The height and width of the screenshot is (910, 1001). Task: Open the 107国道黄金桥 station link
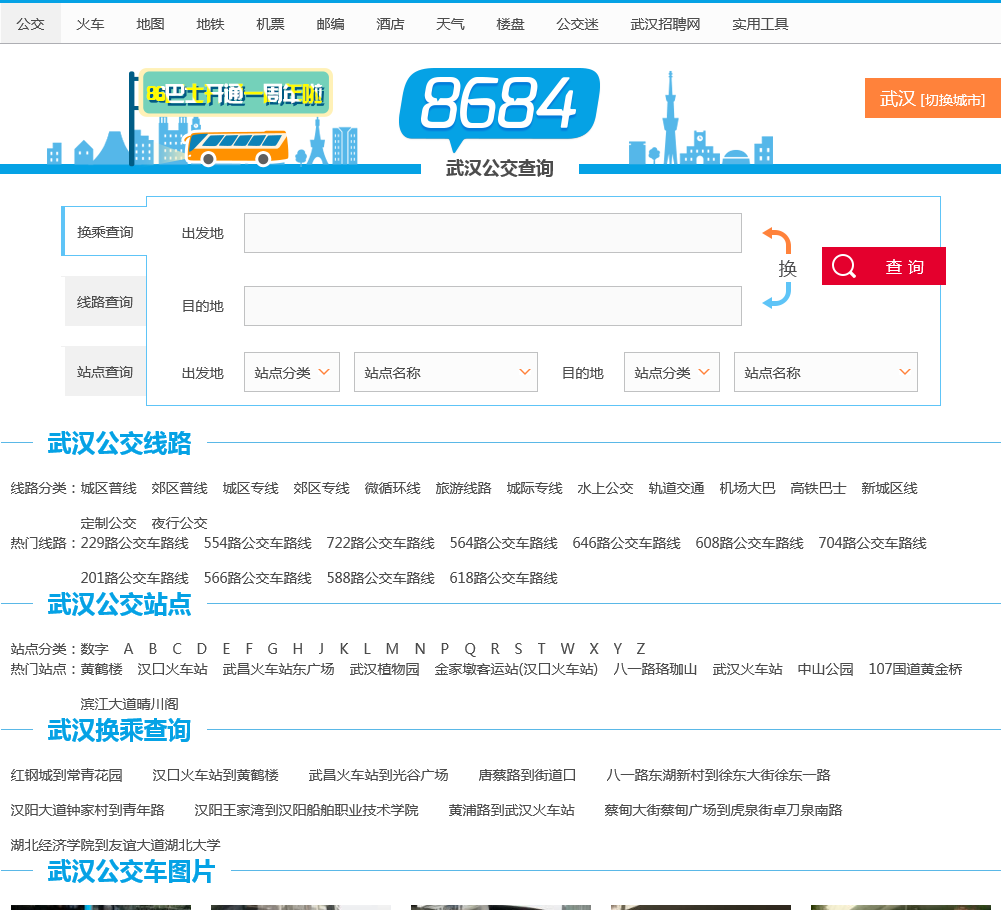click(915, 669)
